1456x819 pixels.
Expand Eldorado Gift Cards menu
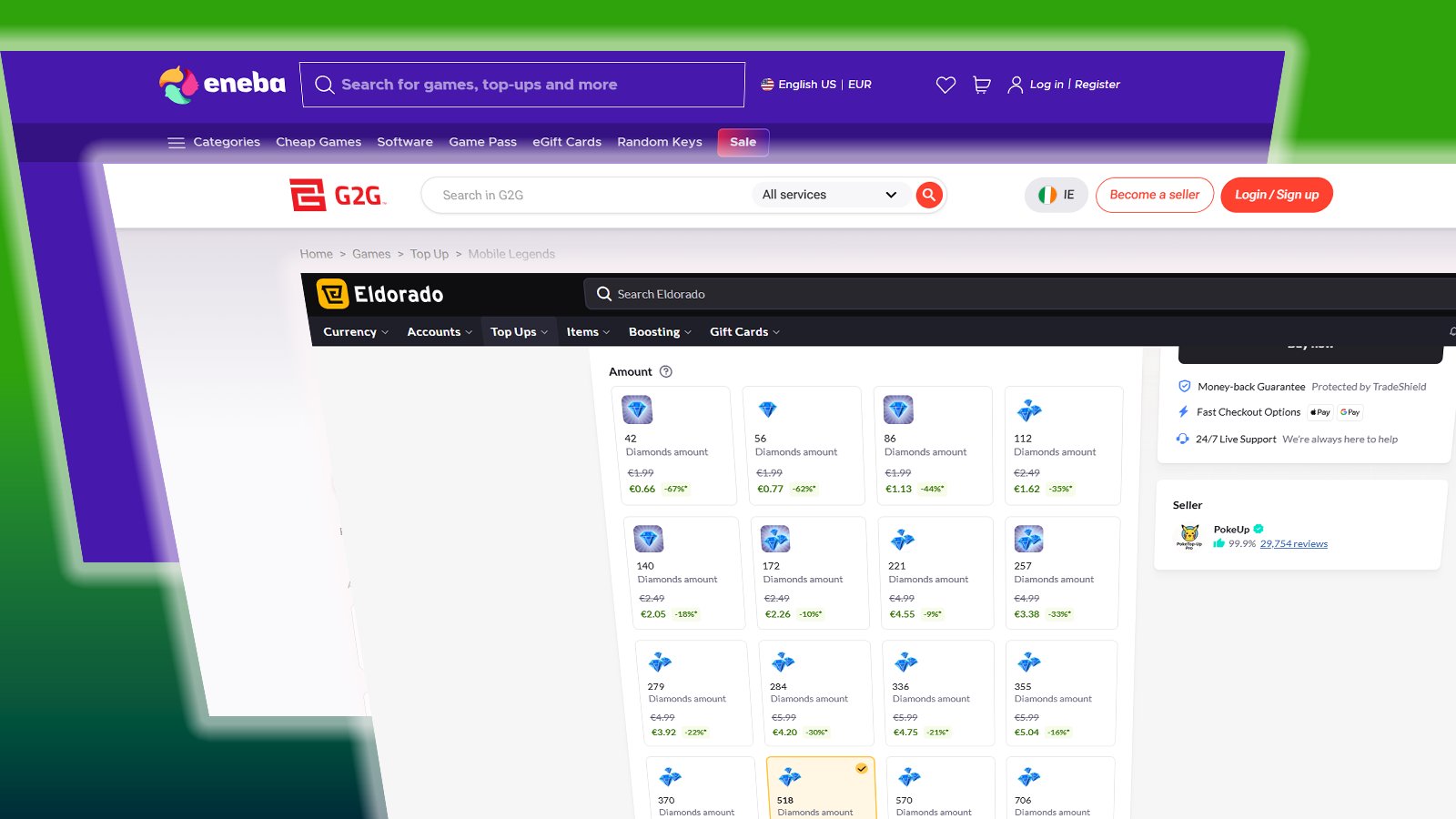coord(744,332)
